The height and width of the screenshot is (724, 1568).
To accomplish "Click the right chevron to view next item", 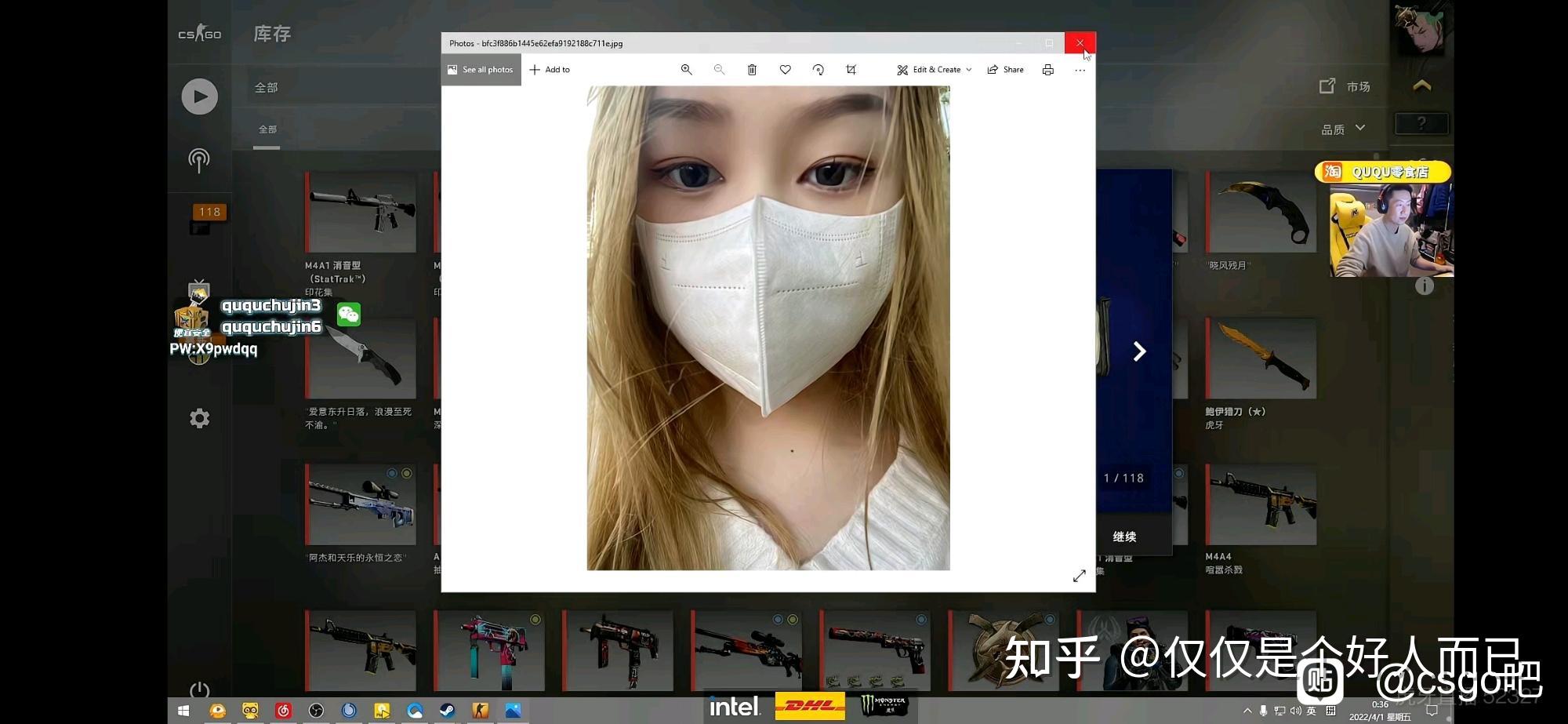I will coord(1139,351).
